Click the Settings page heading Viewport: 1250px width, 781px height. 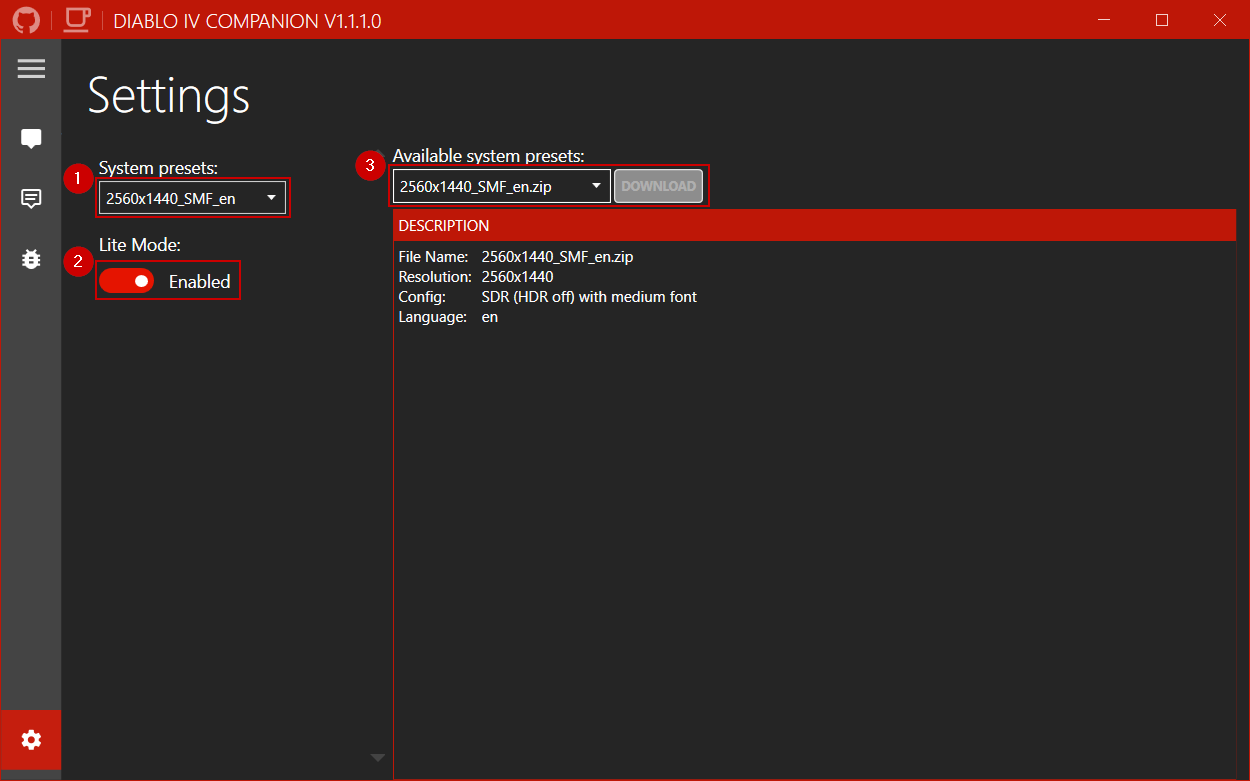pyautogui.click(x=169, y=96)
